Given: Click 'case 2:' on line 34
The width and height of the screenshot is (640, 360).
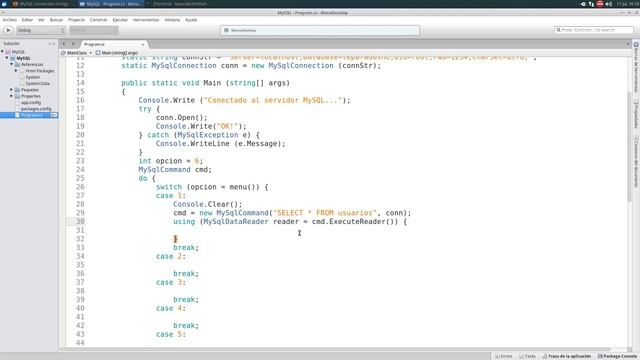Looking at the screenshot, I should [171, 256].
